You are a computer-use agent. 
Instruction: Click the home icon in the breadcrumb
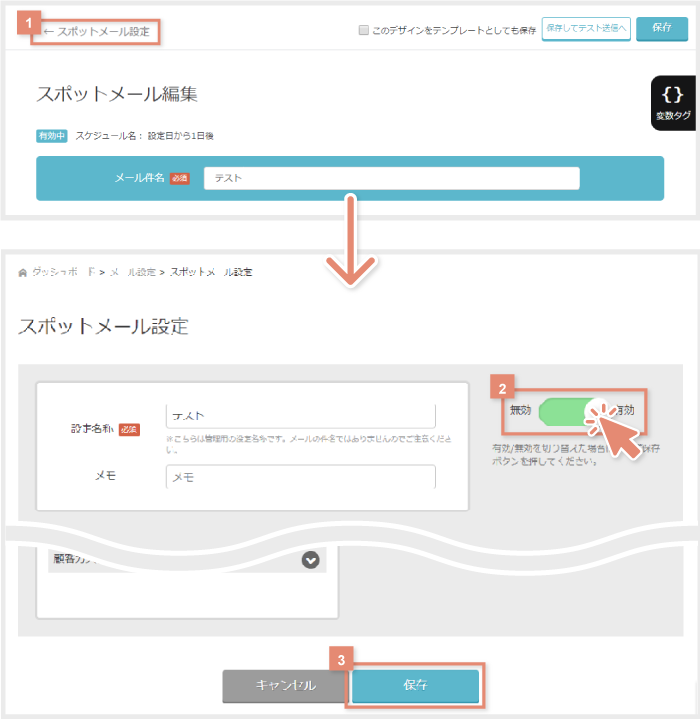click(23, 273)
